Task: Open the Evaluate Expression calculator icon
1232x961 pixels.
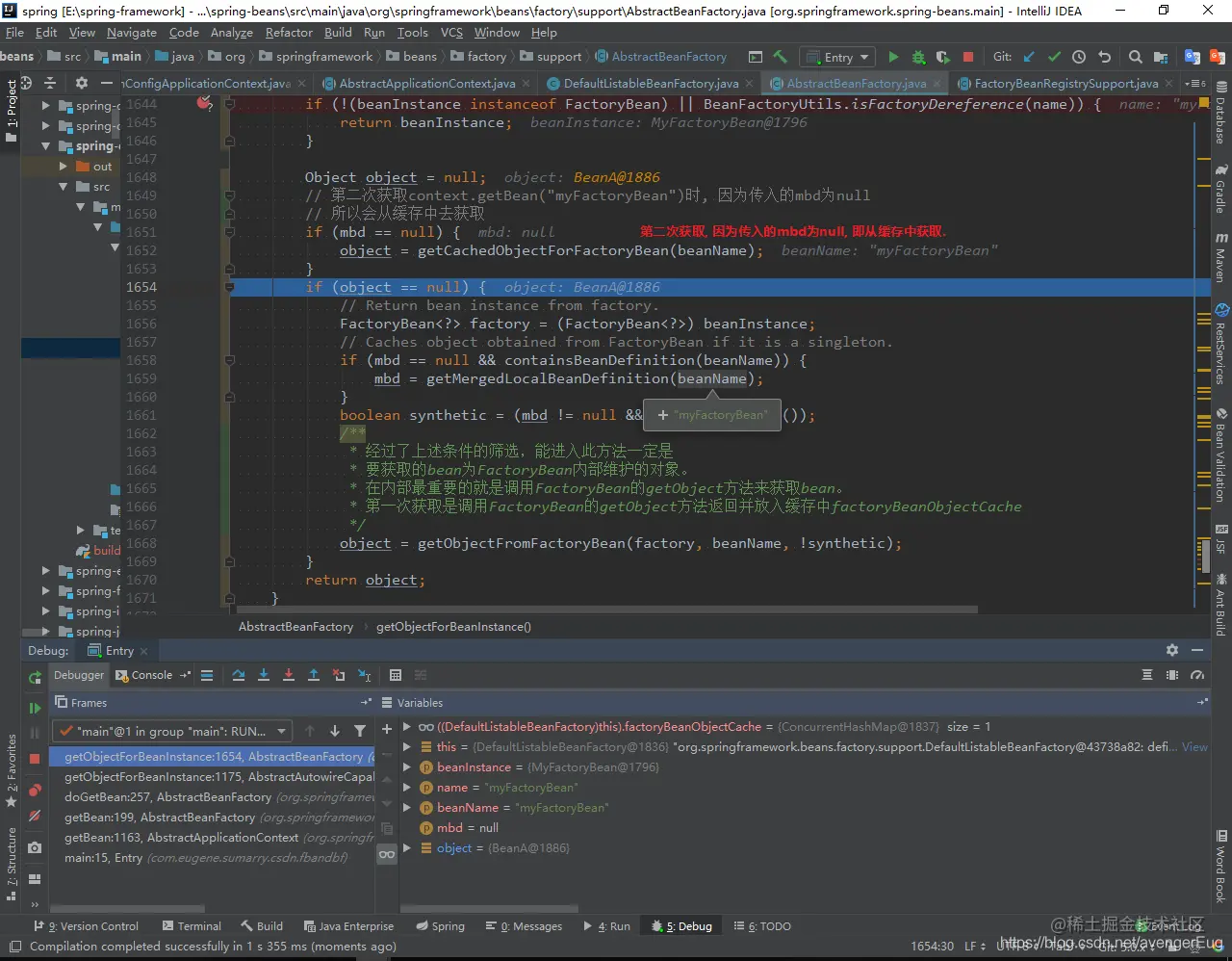Action: pyautogui.click(x=396, y=675)
